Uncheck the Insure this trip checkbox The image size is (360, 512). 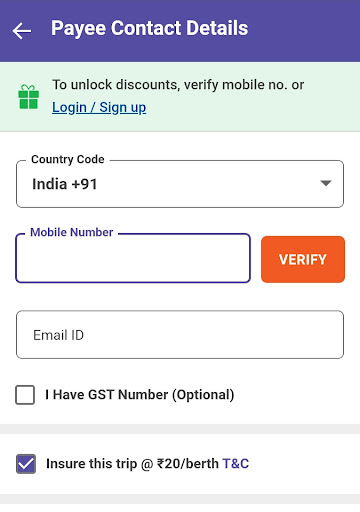[26, 464]
